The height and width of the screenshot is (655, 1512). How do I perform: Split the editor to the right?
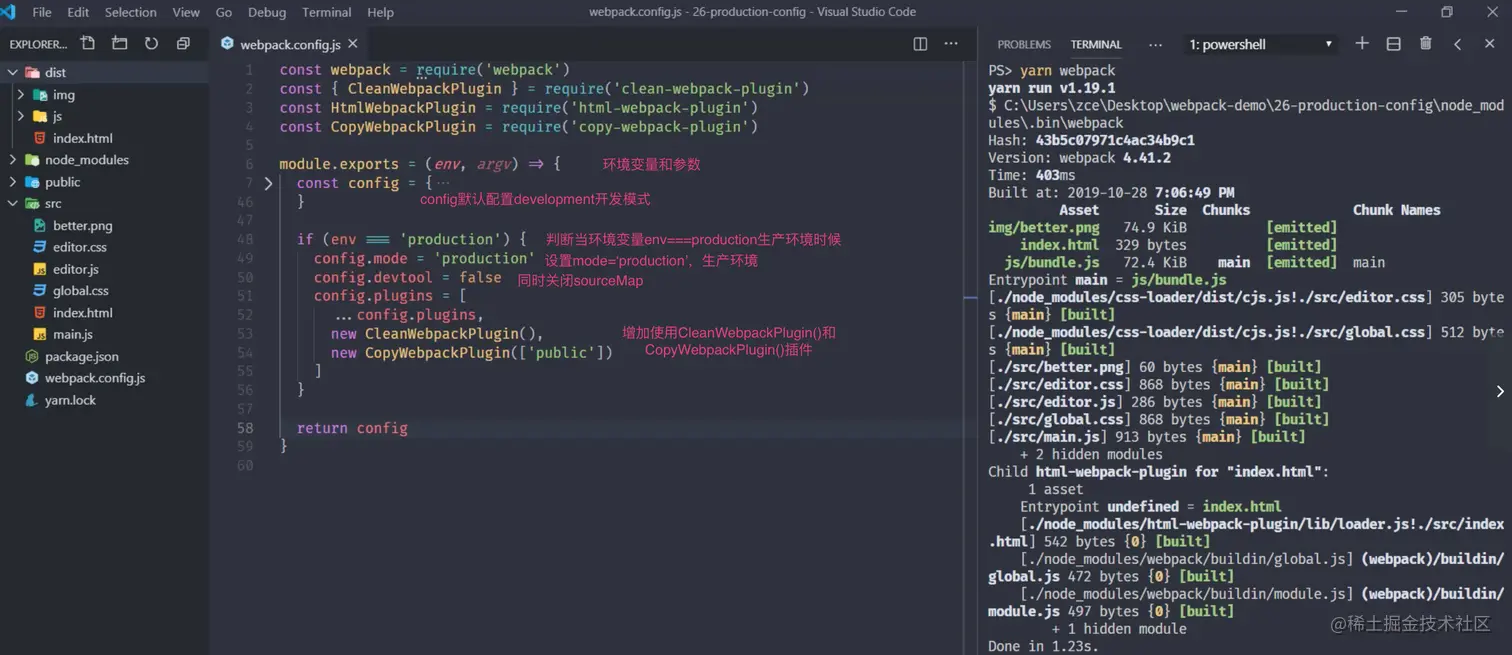[x=920, y=44]
